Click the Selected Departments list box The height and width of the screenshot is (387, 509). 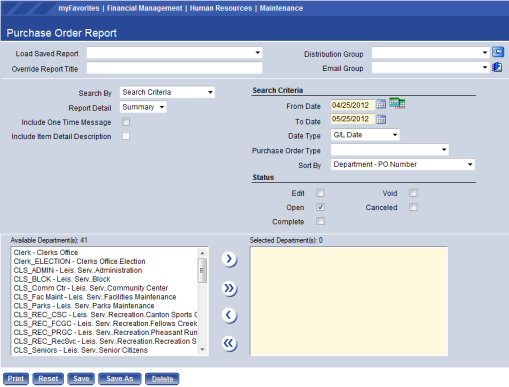(349, 301)
